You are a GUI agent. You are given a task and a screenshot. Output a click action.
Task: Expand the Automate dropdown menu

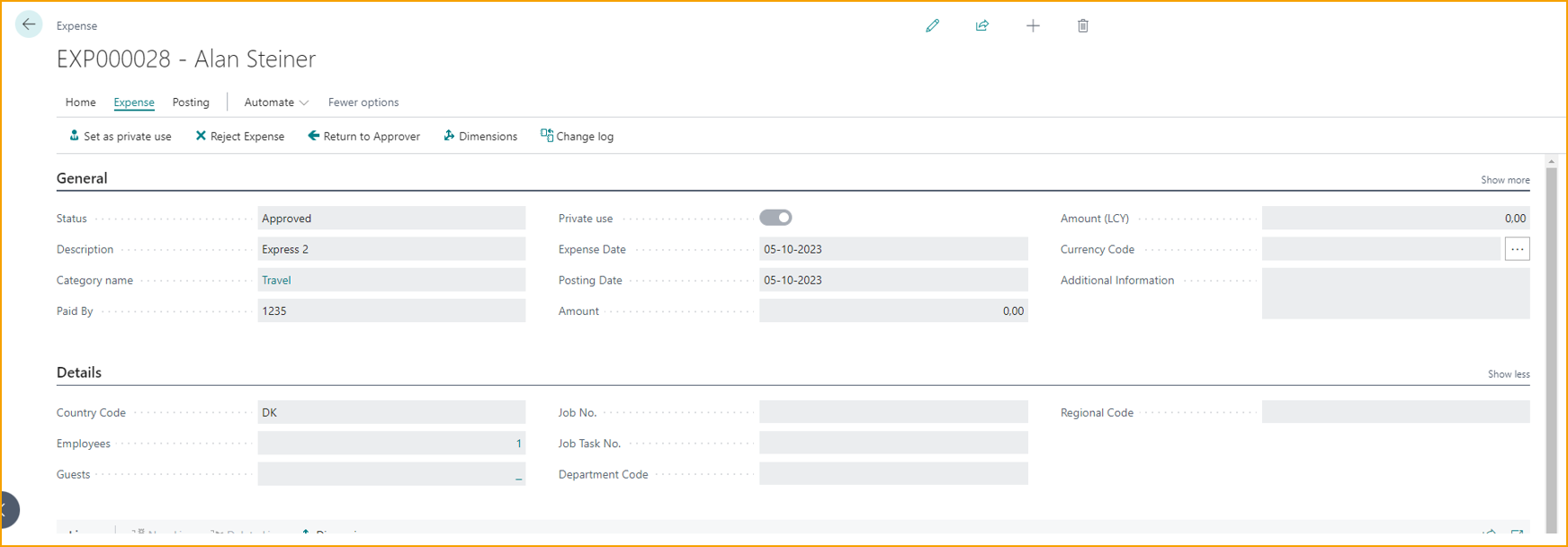[276, 103]
